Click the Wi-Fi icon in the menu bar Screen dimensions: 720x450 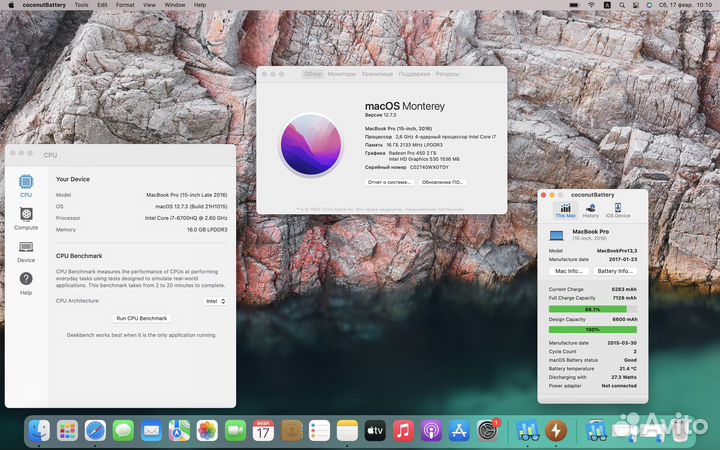pyautogui.click(x=591, y=5)
